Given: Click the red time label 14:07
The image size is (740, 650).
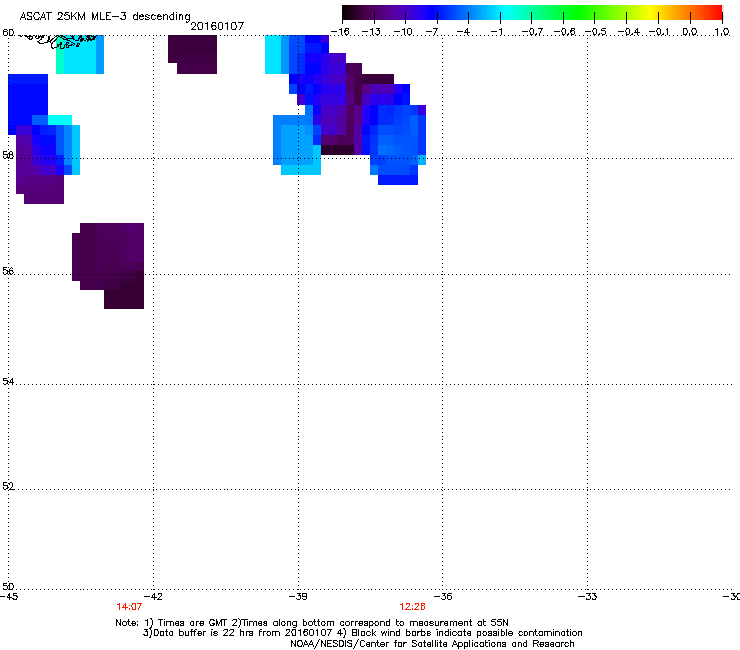Looking at the screenshot, I should point(129,607).
